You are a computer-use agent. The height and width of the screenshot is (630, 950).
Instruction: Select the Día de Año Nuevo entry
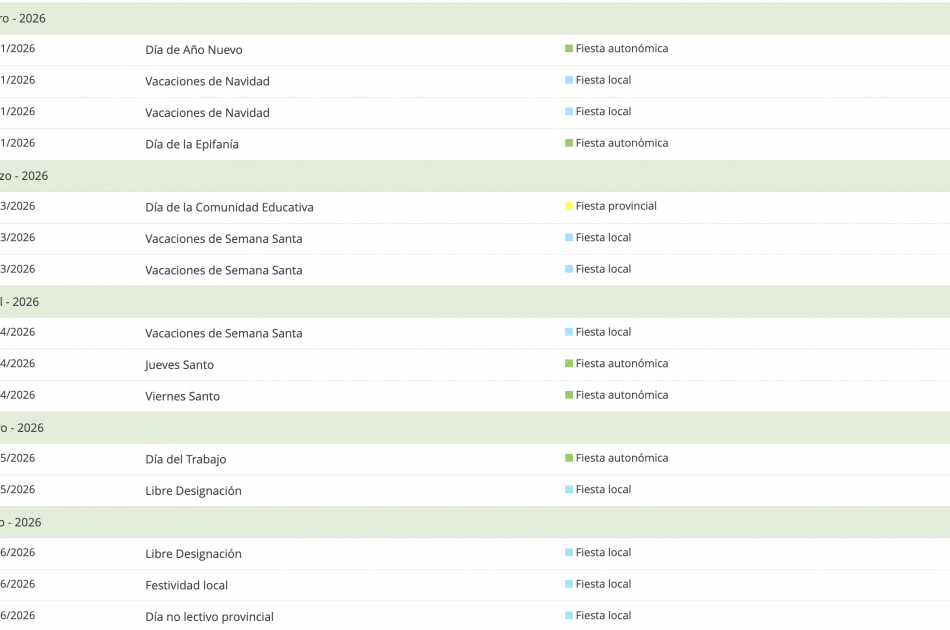coord(193,50)
